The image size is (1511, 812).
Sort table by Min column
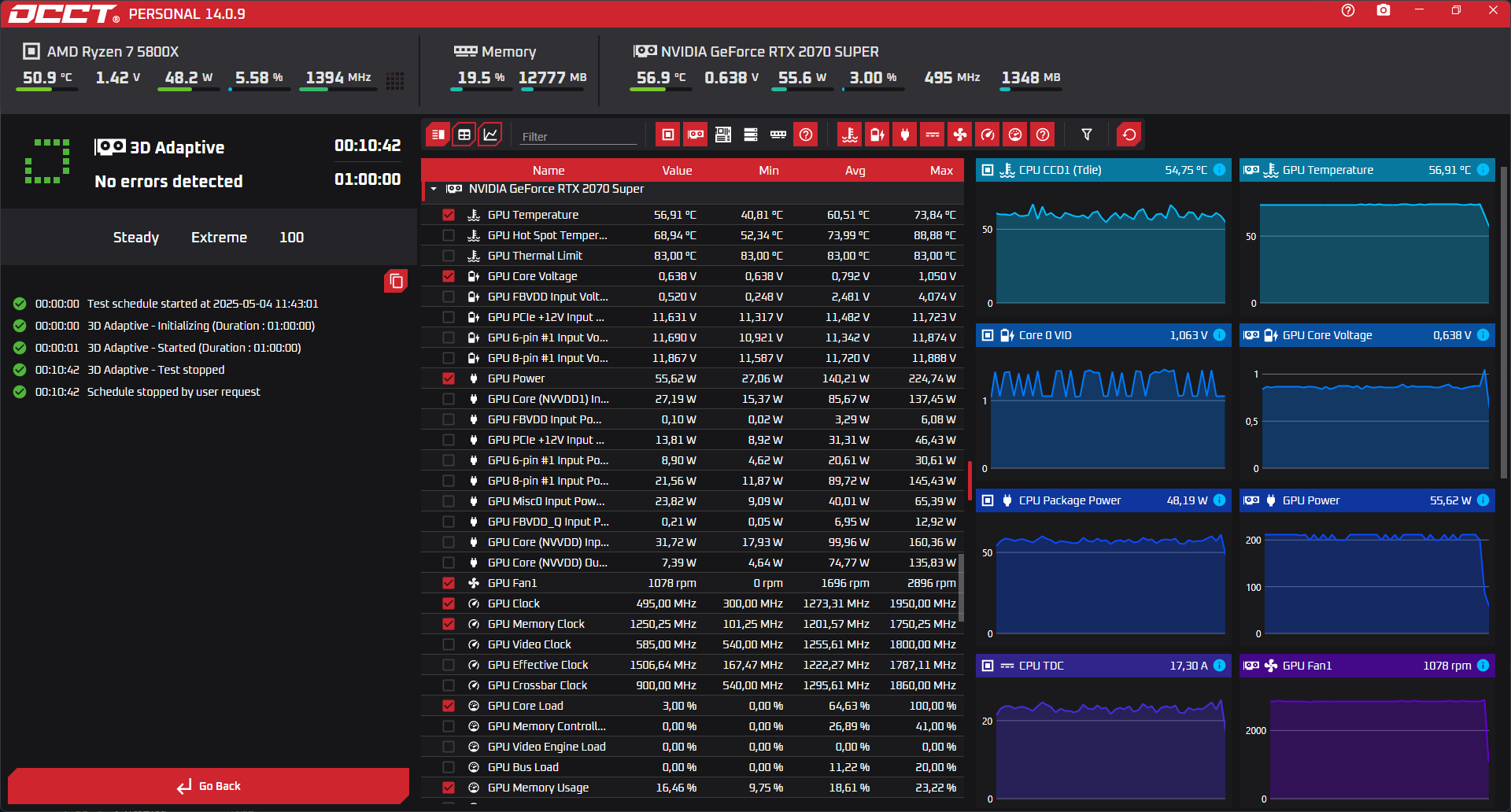click(x=769, y=170)
